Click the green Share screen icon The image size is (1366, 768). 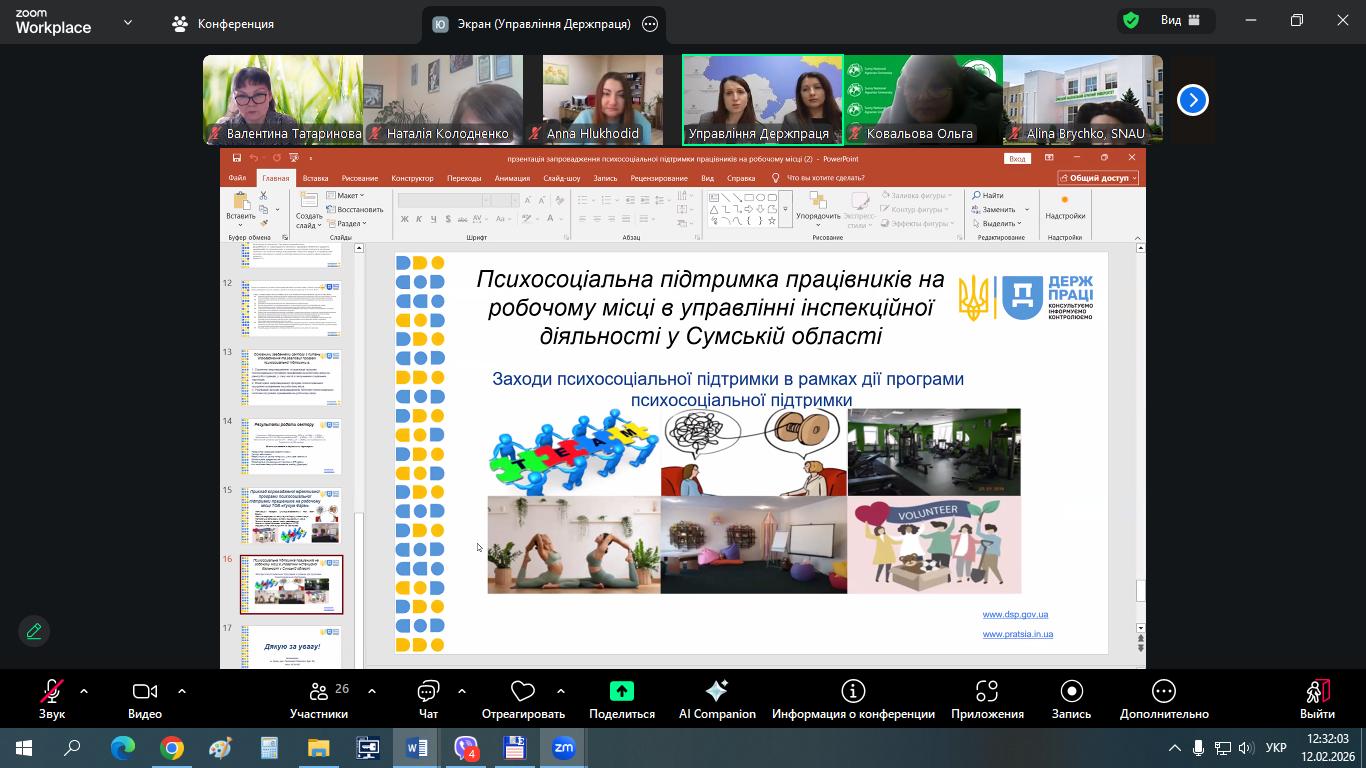621,692
